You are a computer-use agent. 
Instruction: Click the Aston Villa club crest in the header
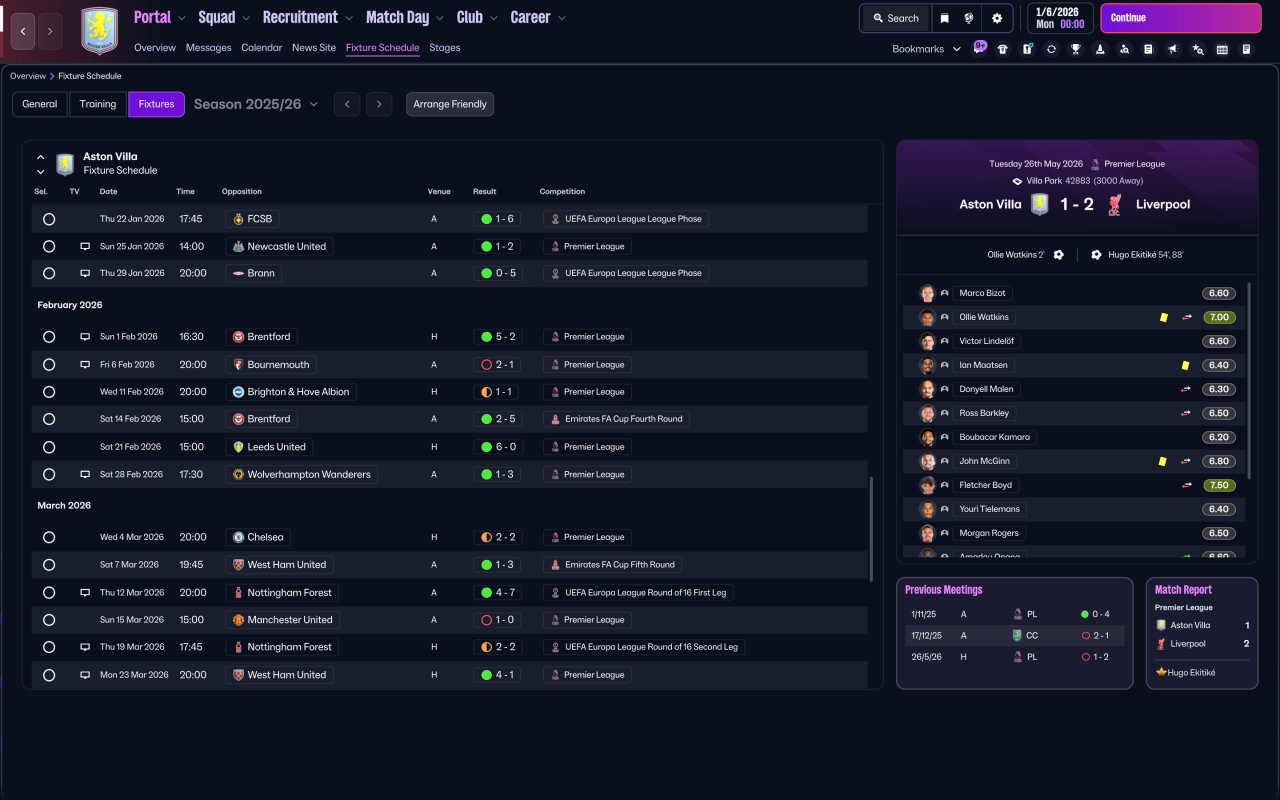tap(99, 31)
